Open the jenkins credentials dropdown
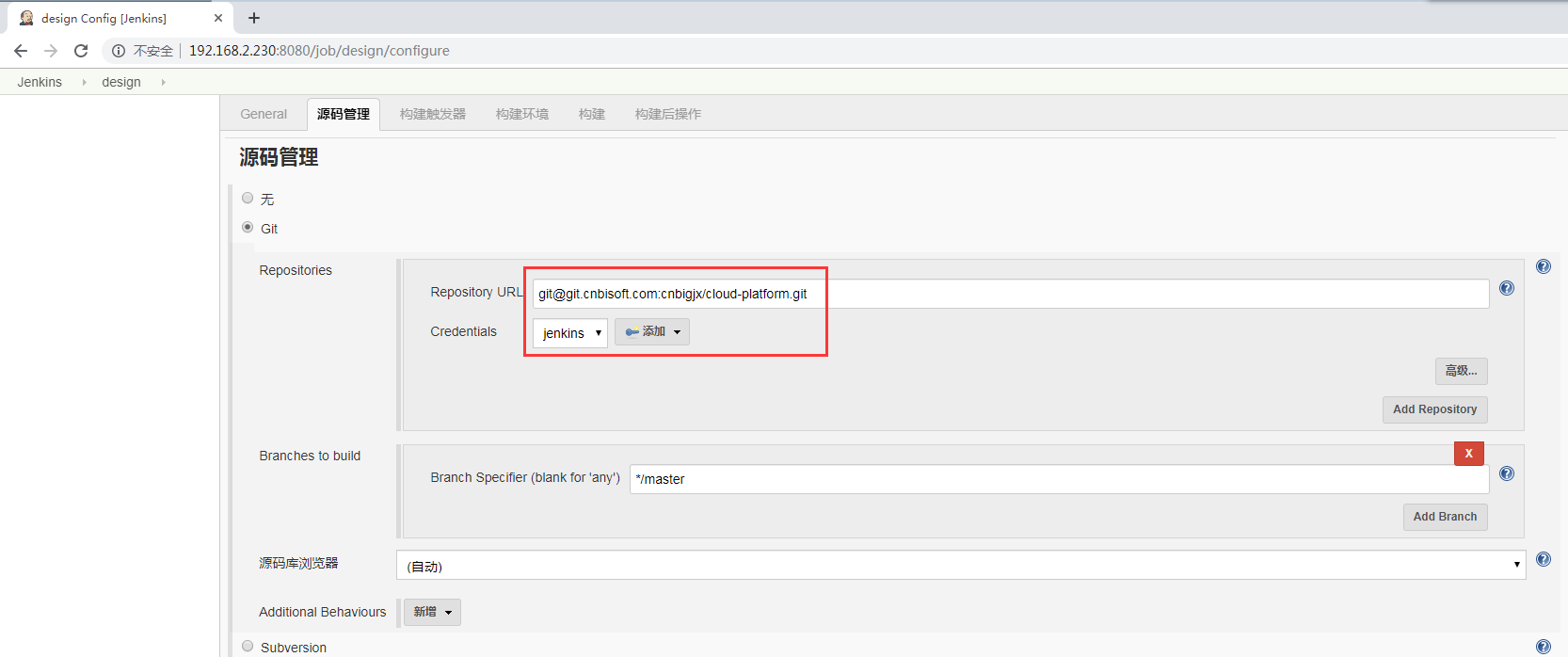The height and width of the screenshot is (657, 1568). [x=570, y=333]
